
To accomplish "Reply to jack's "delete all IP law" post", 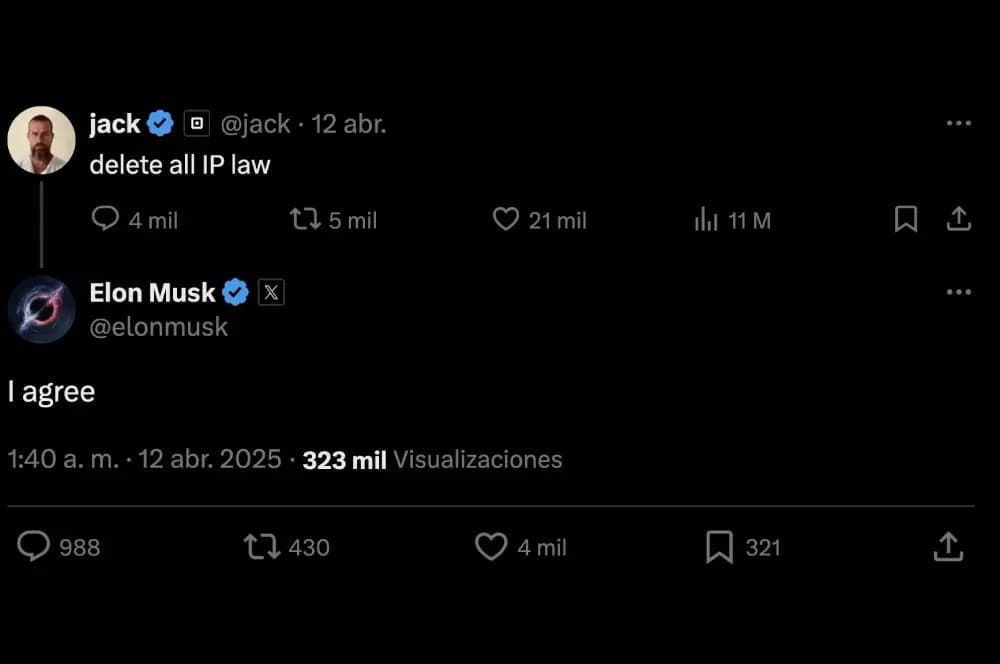I will pos(105,219).
